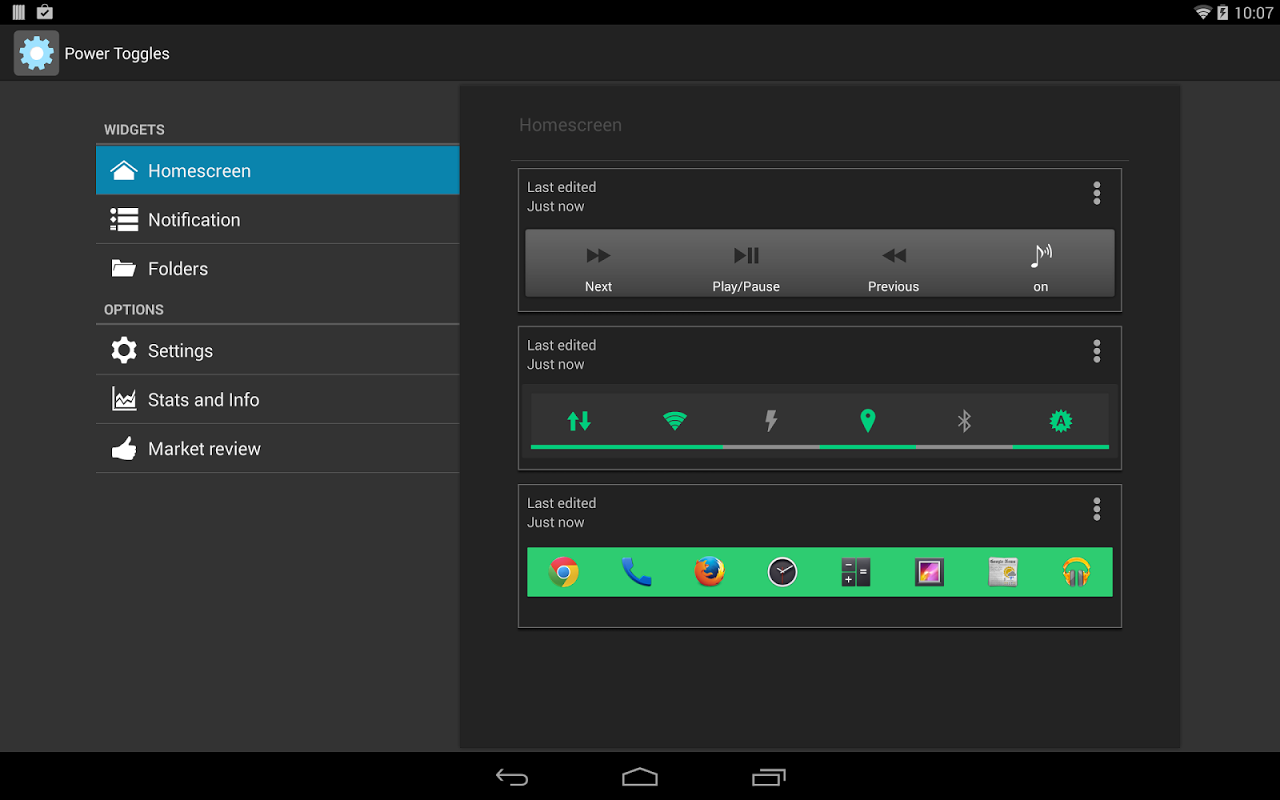The height and width of the screenshot is (800, 1280).
Task: Open the overflow menu of the first widget
Action: [x=1096, y=193]
